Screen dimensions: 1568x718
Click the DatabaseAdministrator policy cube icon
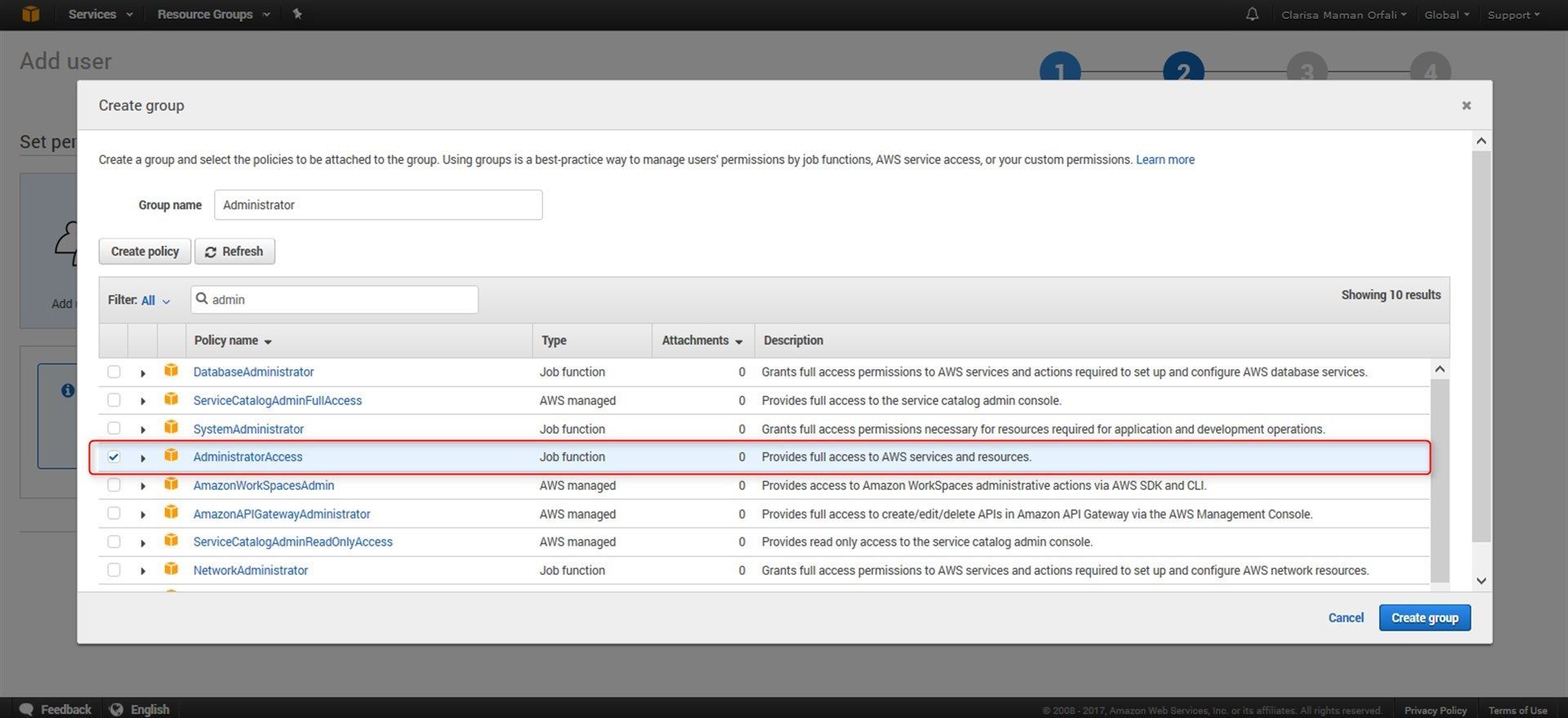click(x=171, y=371)
